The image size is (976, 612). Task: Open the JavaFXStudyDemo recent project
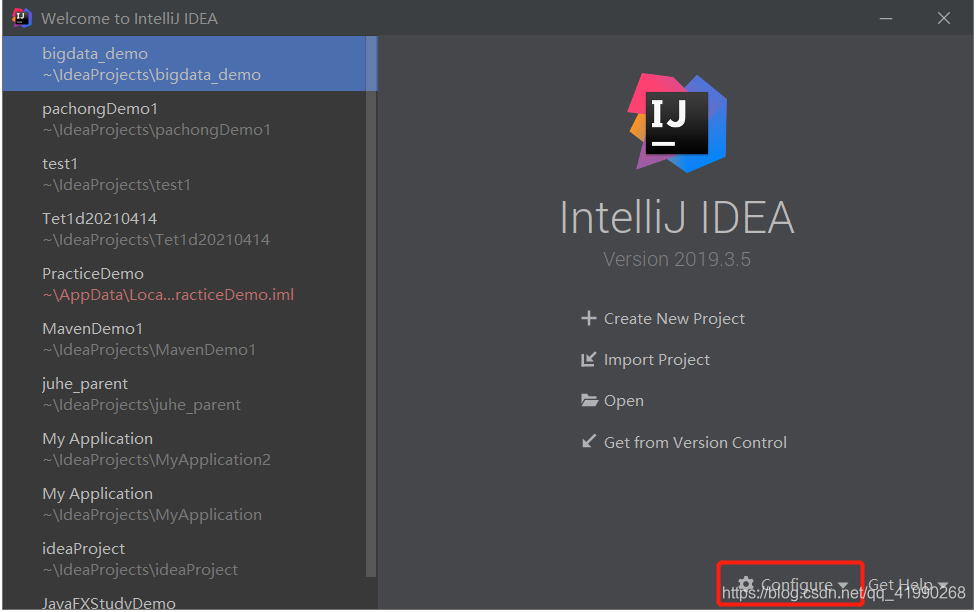(x=185, y=598)
